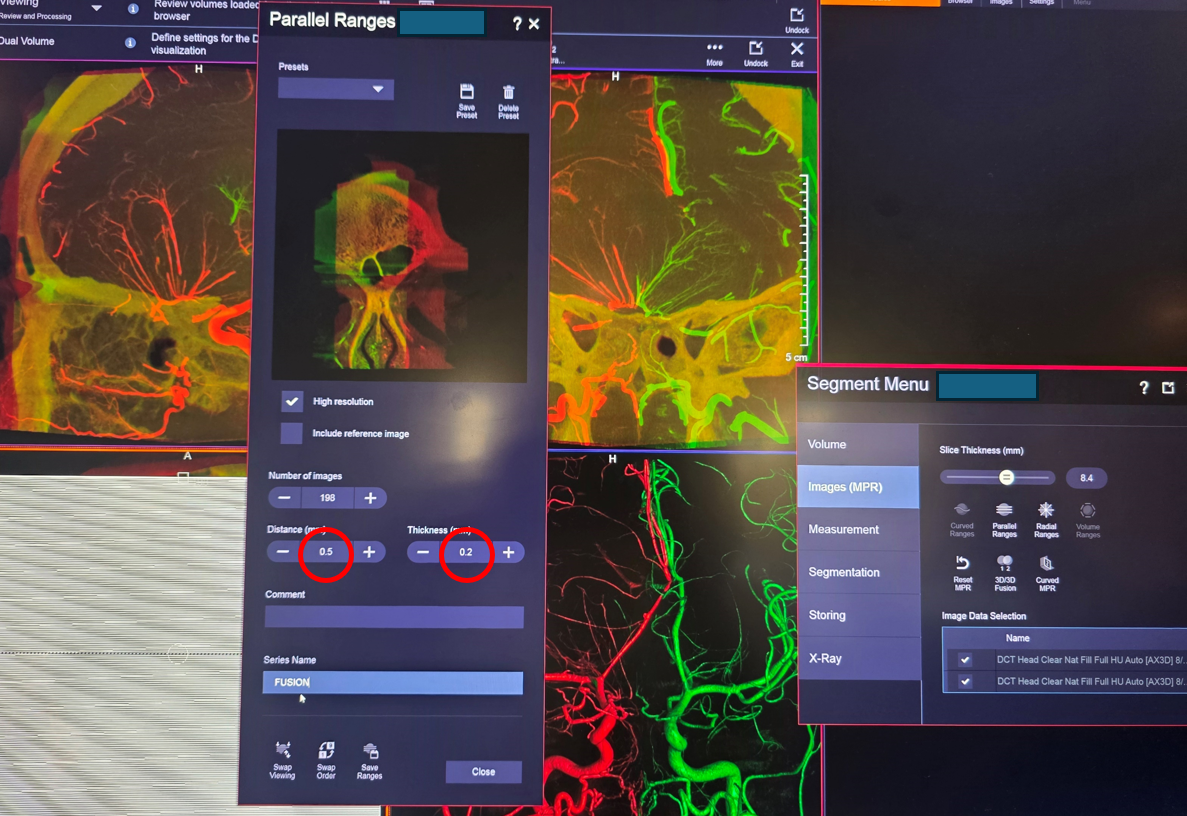
Task: Adjust the Slice Thickness slider handle
Action: pyautogui.click(x=1007, y=478)
